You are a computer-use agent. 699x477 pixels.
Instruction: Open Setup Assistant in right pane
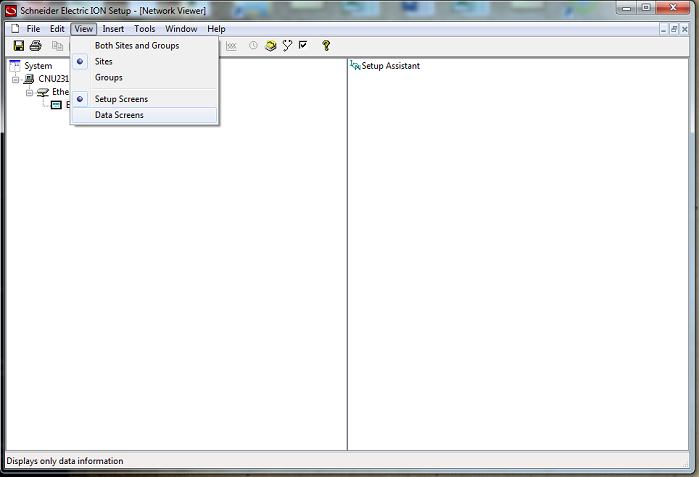point(391,66)
